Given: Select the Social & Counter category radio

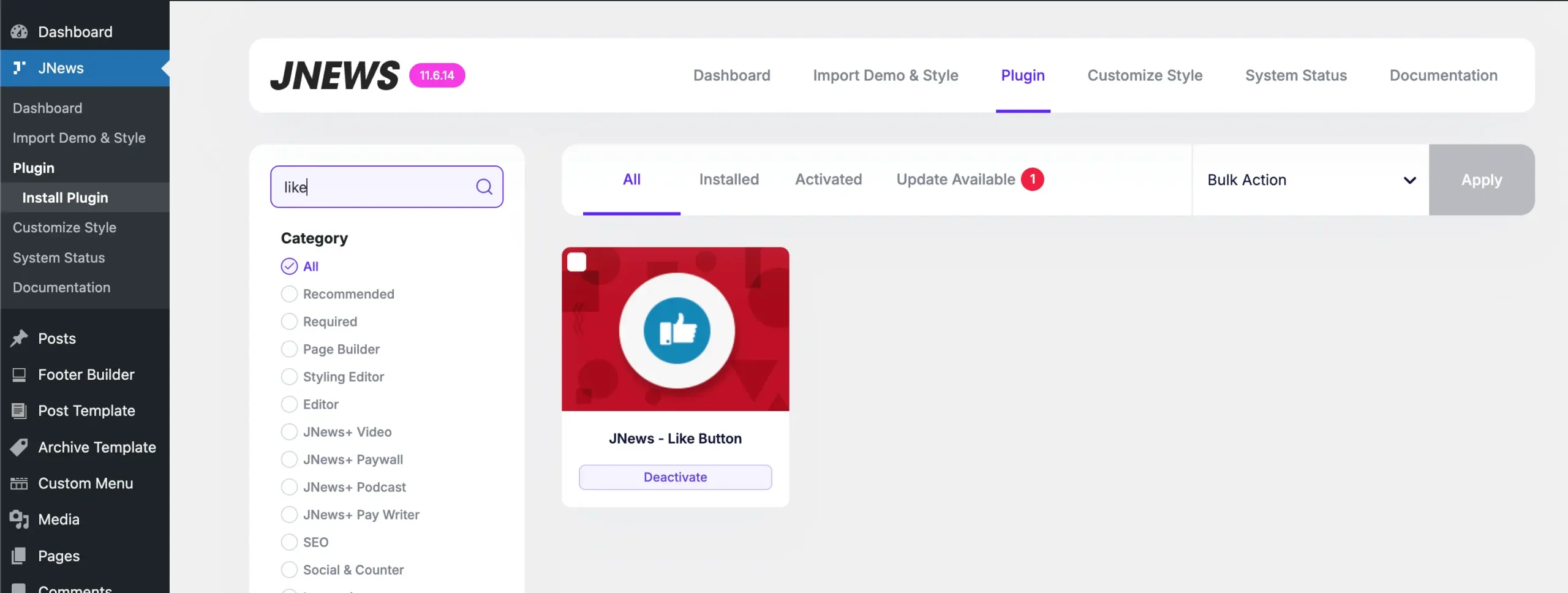Looking at the screenshot, I should point(289,570).
